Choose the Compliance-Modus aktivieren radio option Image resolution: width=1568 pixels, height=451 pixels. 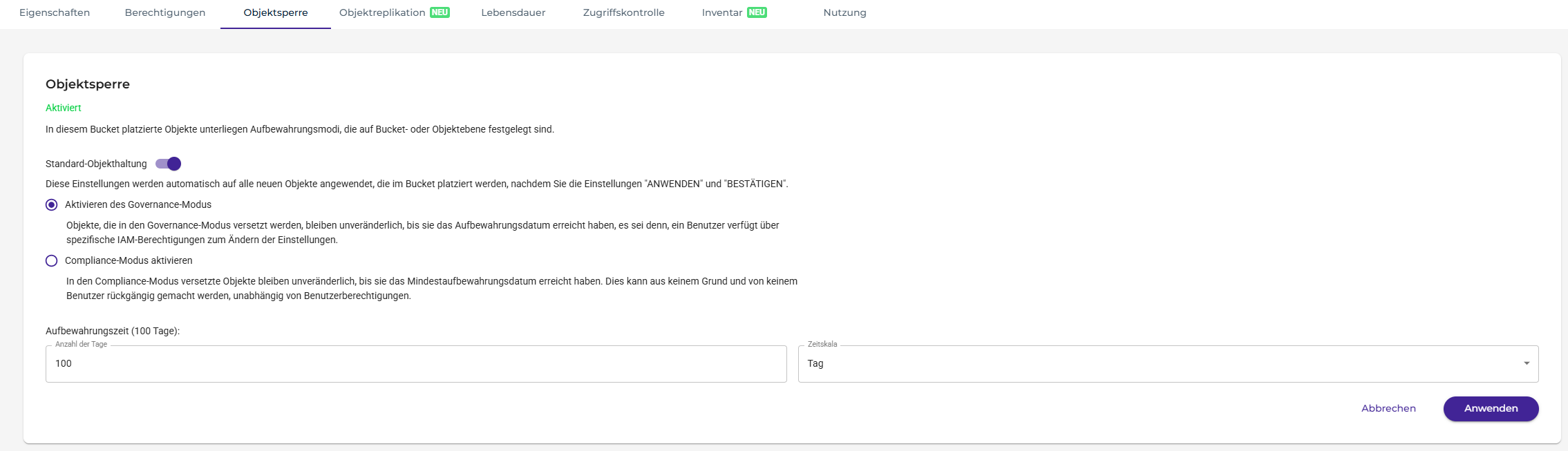(x=52, y=261)
